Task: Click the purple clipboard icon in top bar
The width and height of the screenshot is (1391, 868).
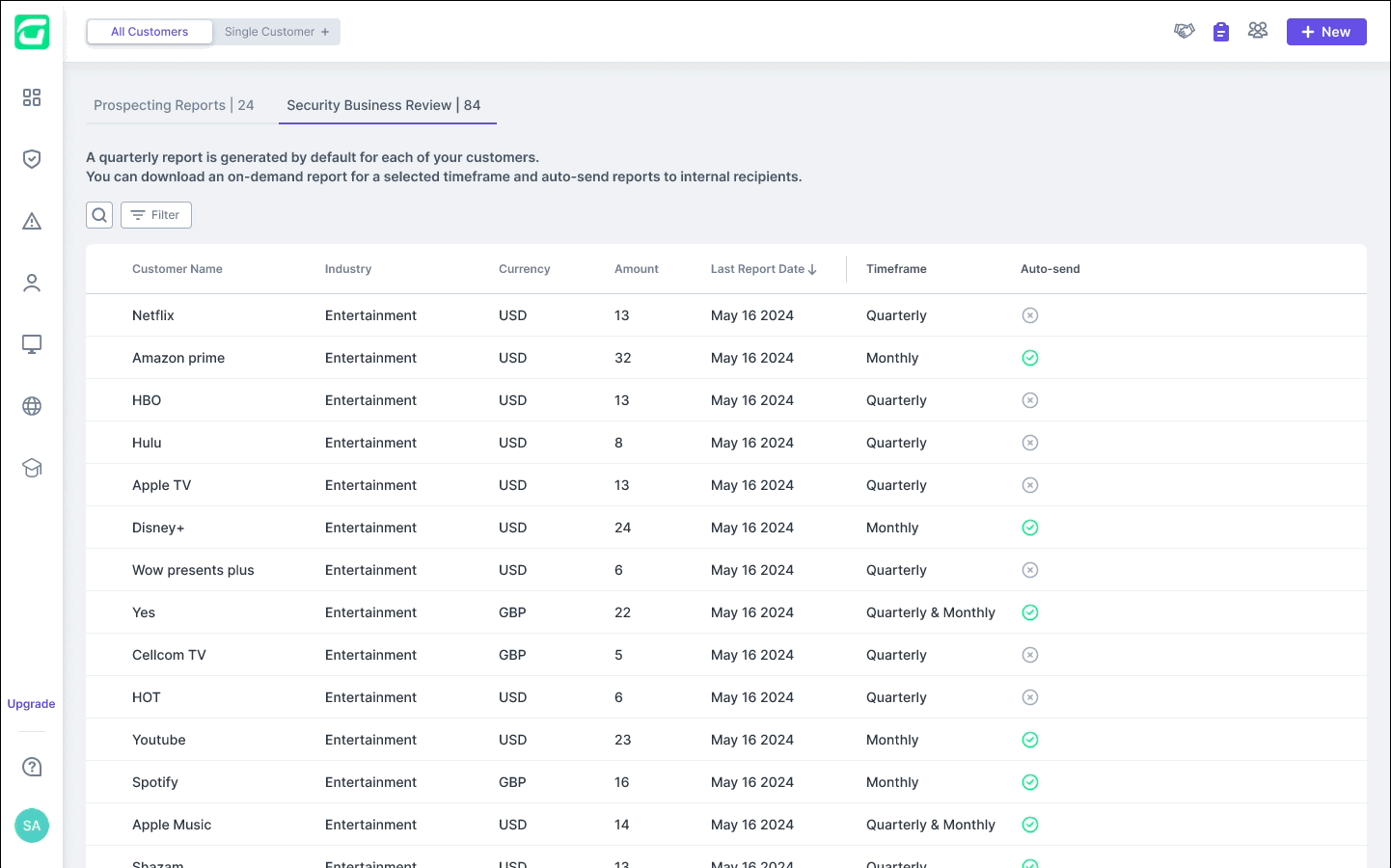Action: (1221, 32)
